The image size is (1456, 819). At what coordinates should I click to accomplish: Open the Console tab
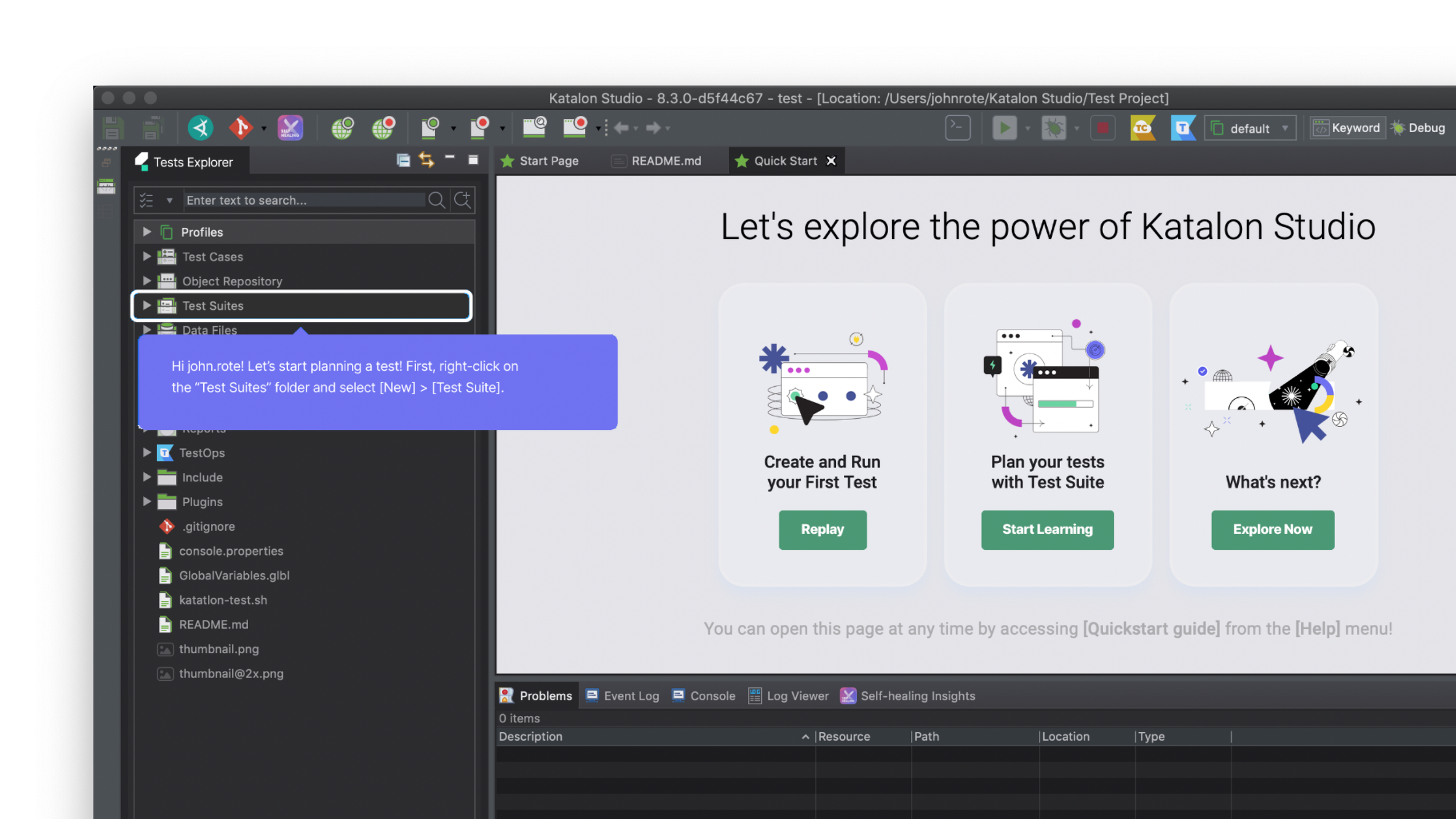(704, 696)
